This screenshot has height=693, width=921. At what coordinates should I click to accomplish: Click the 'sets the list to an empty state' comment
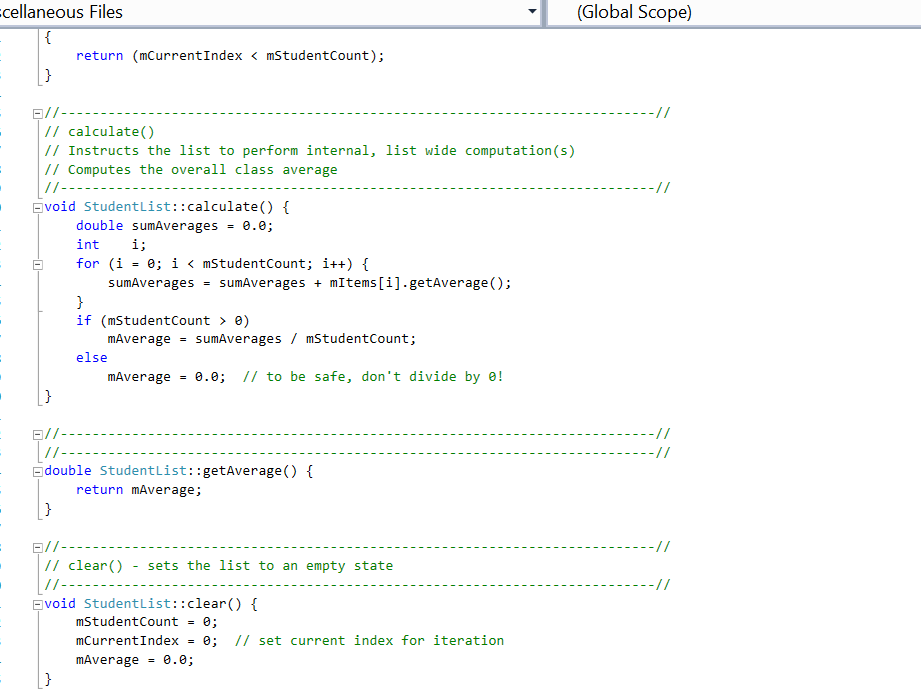tap(270, 566)
